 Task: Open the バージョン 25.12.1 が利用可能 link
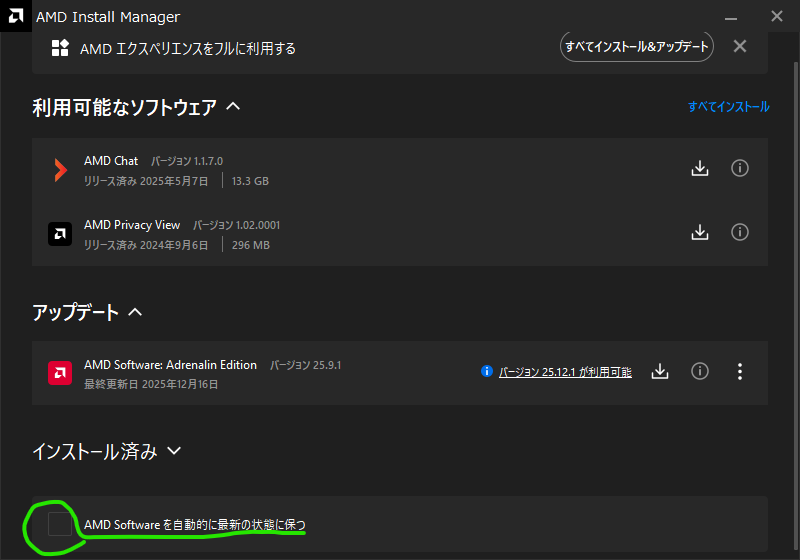[565, 372]
